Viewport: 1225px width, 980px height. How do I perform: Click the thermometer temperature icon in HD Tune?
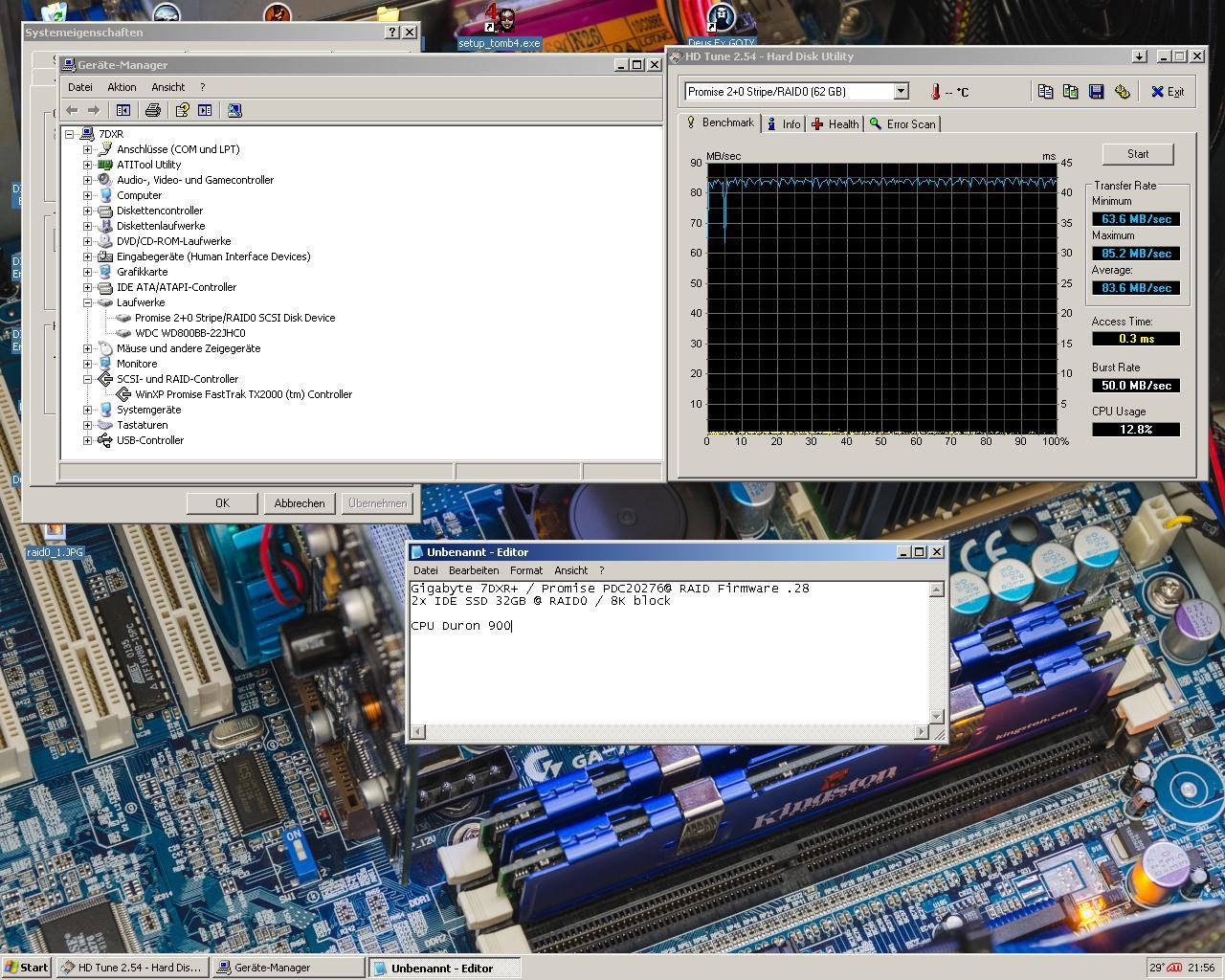pyautogui.click(x=935, y=92)
